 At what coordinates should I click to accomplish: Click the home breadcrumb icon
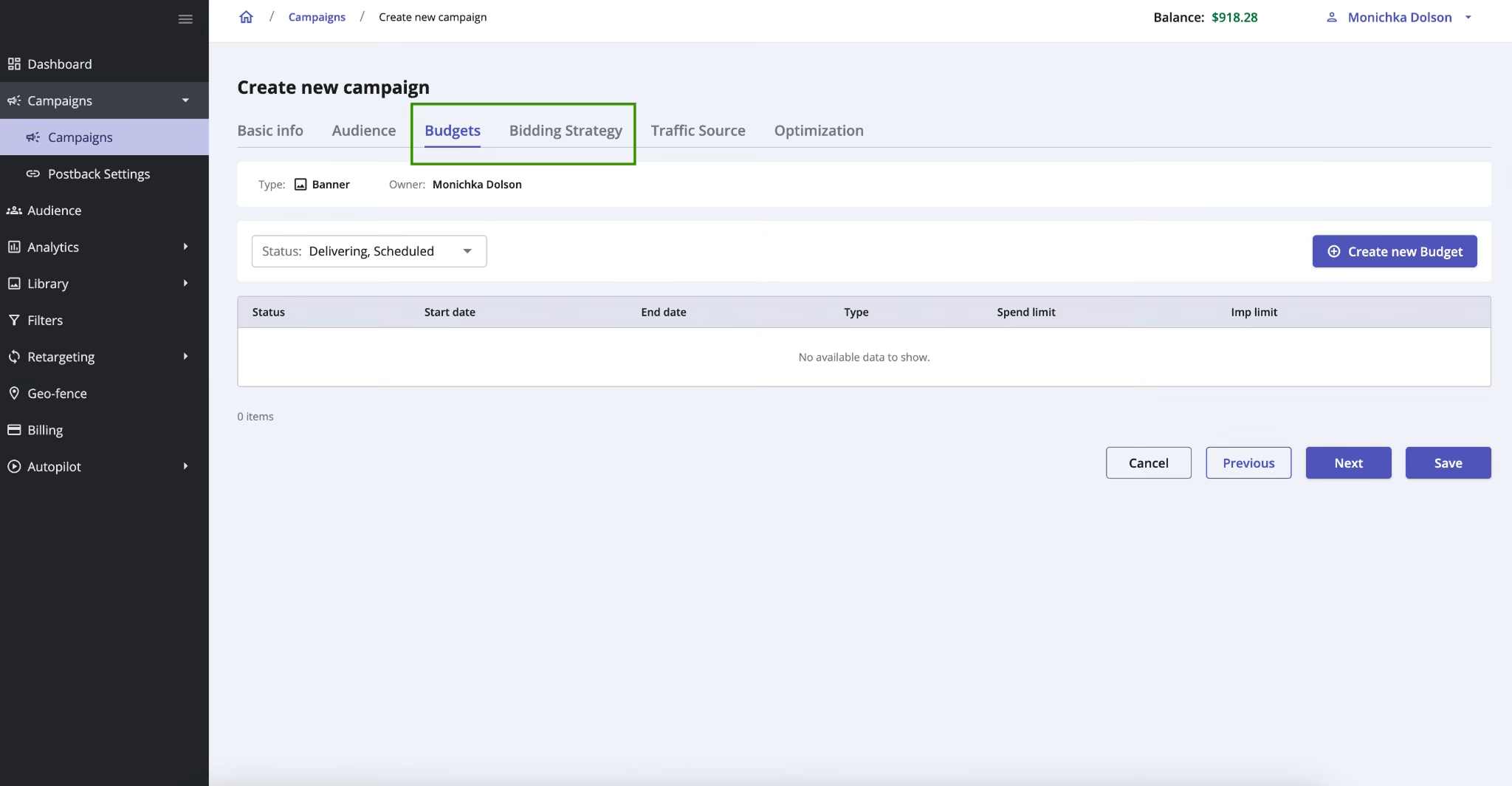tap(246, 16)
